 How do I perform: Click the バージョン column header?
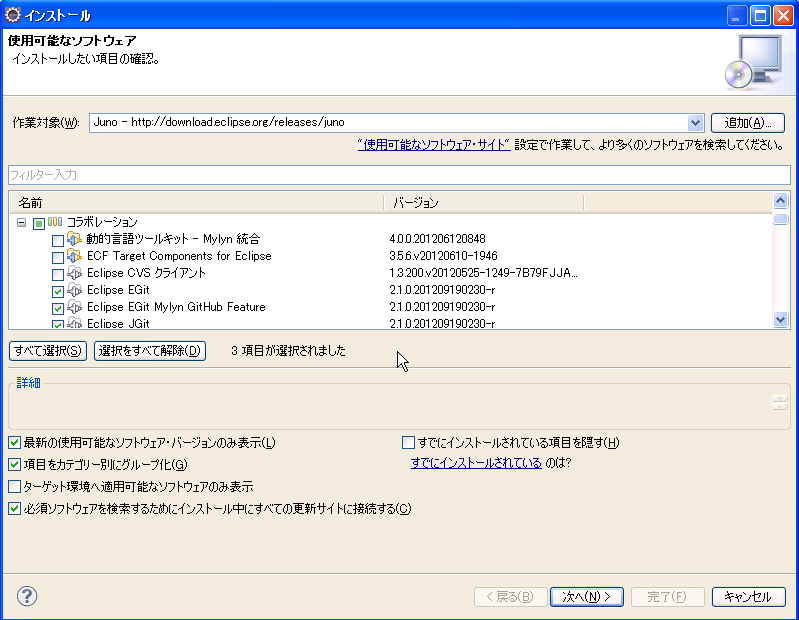tap(484, 203)
